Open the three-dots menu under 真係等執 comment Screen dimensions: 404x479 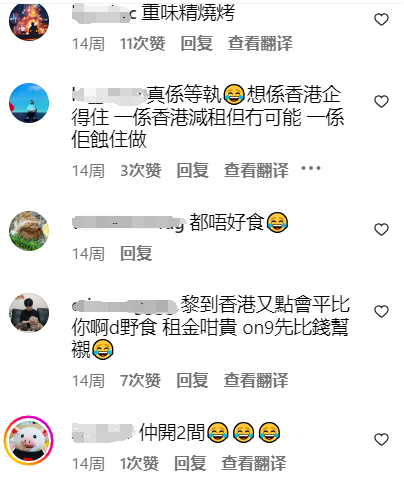[x=311, y=168]
